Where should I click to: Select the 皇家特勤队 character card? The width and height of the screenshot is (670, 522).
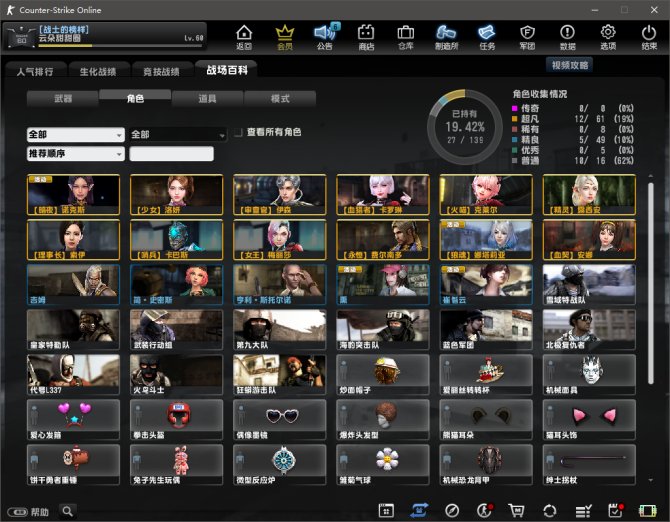click(73, 330)
